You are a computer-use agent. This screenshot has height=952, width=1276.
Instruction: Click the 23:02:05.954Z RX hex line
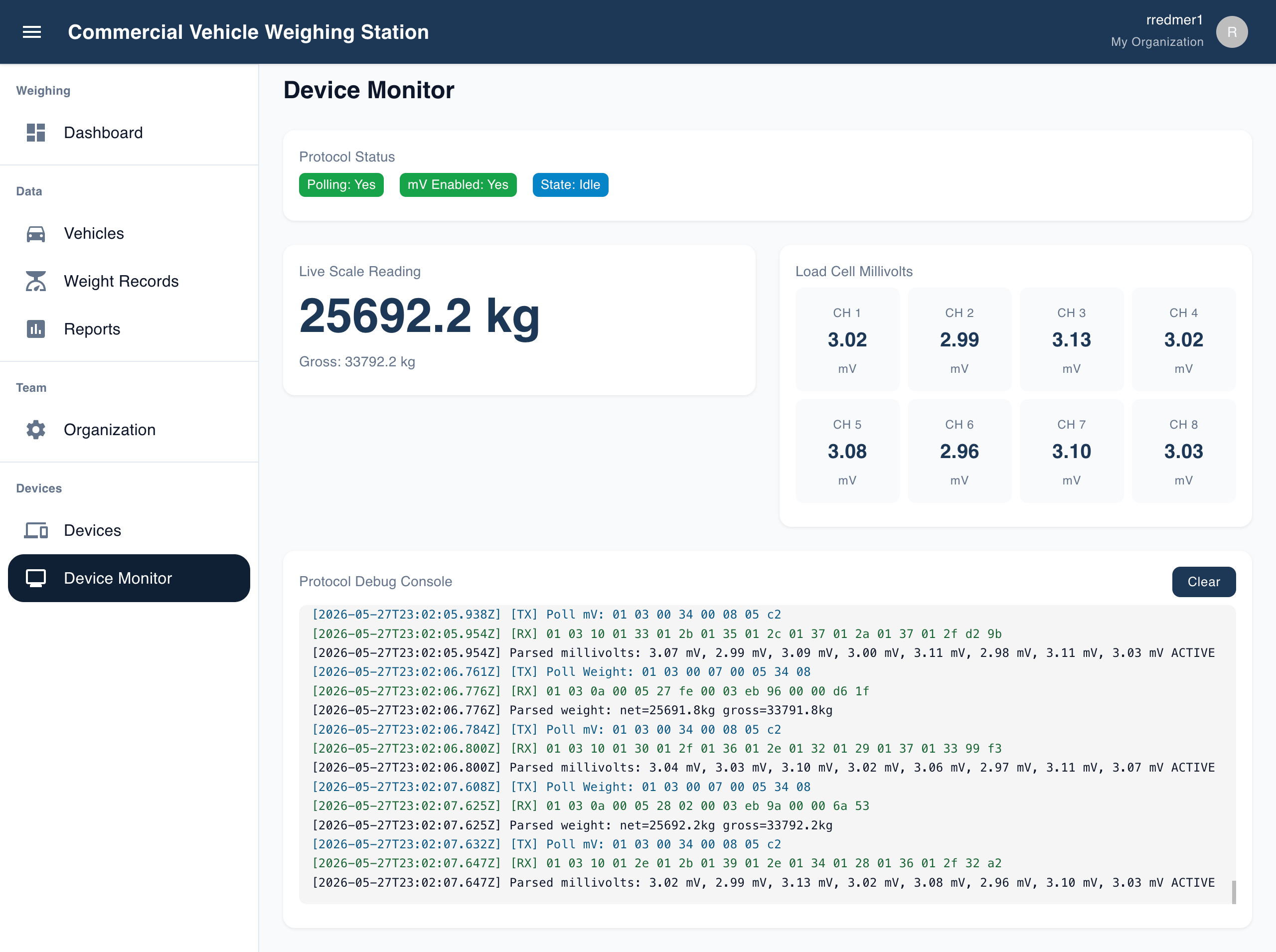(x=657, y=634)
